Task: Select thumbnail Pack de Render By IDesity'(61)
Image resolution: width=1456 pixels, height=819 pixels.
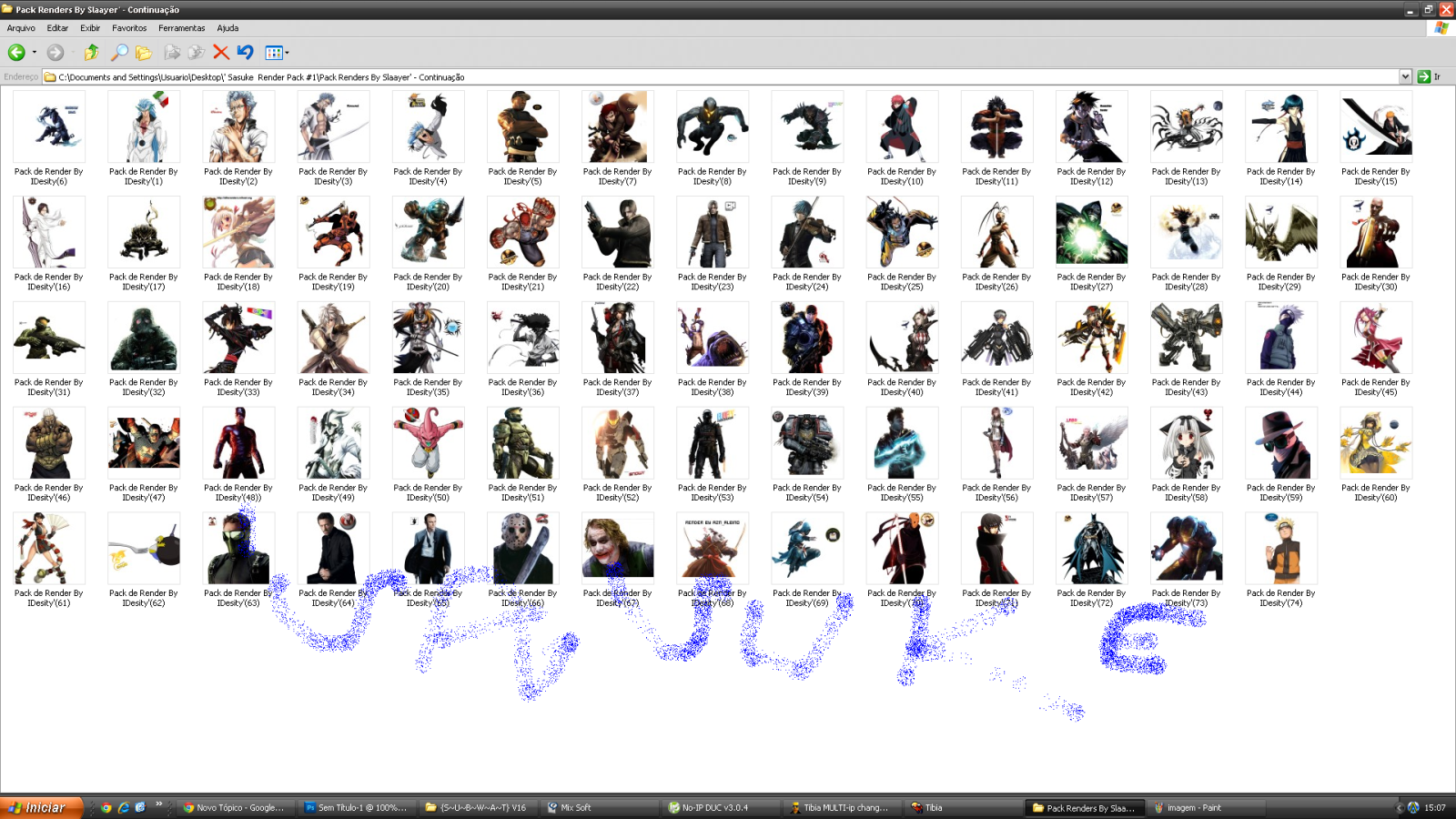Action: click(x=49, y=549)
